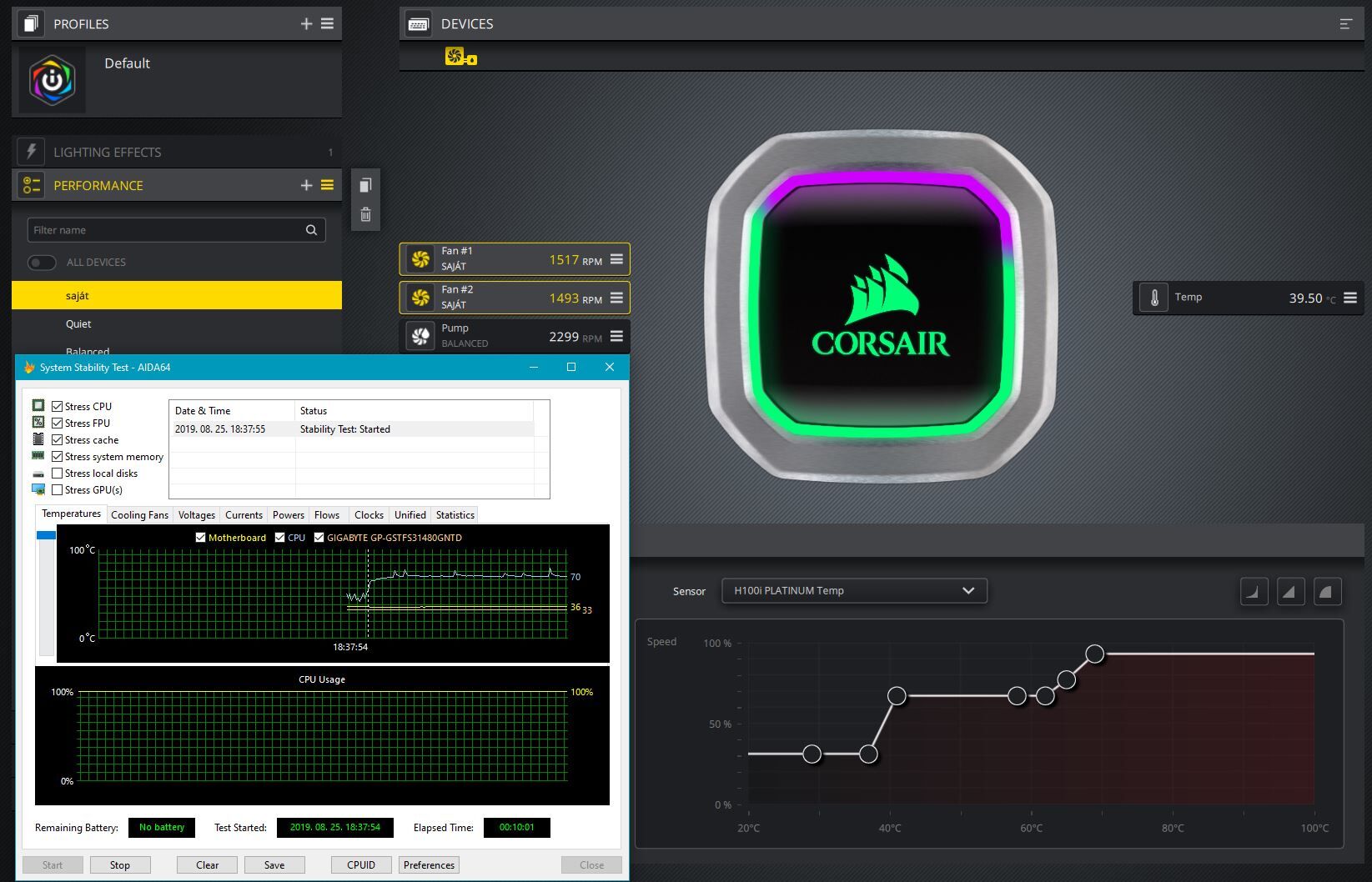
Task: Switch to the Currents tab
Action: click(244, 515)
